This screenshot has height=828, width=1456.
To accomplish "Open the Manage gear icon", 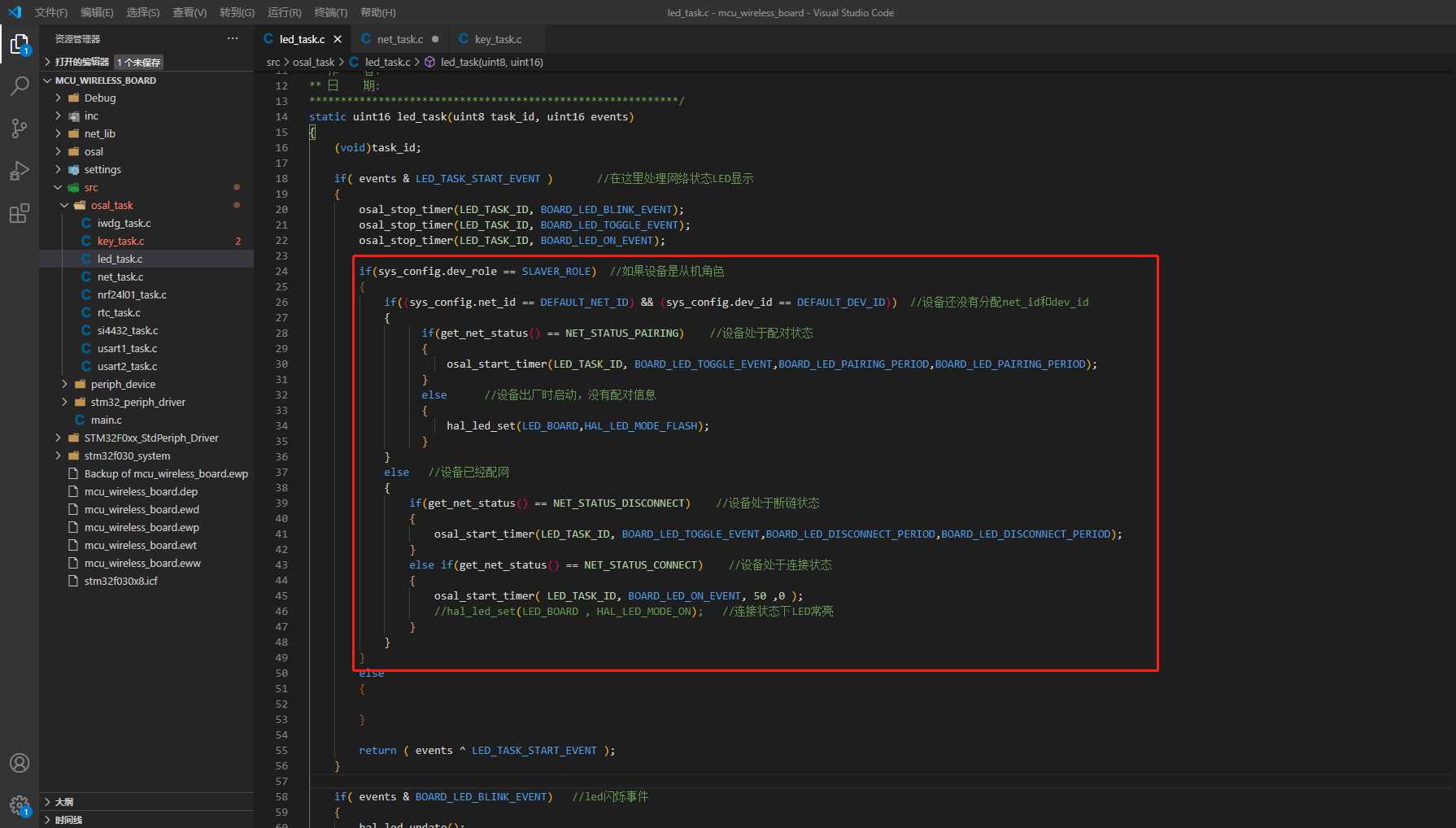I will click(x=20, y=805).
